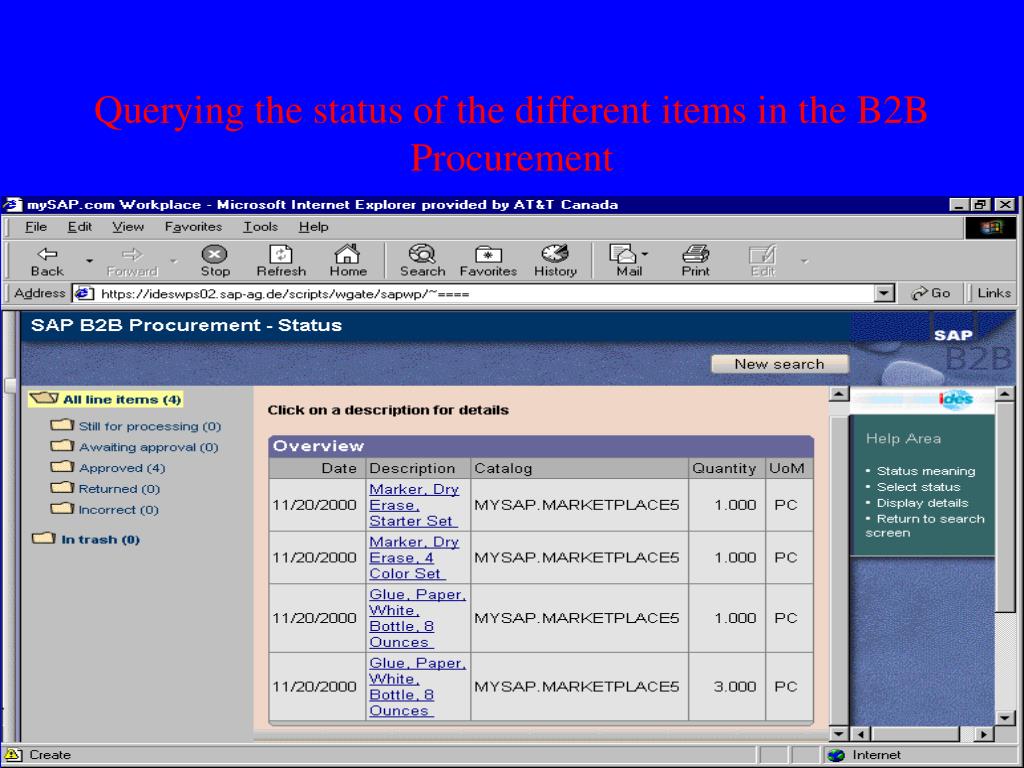The image size is (1024, 768).
Task: Click Status meaning help link
Action: tap(925, 471)
